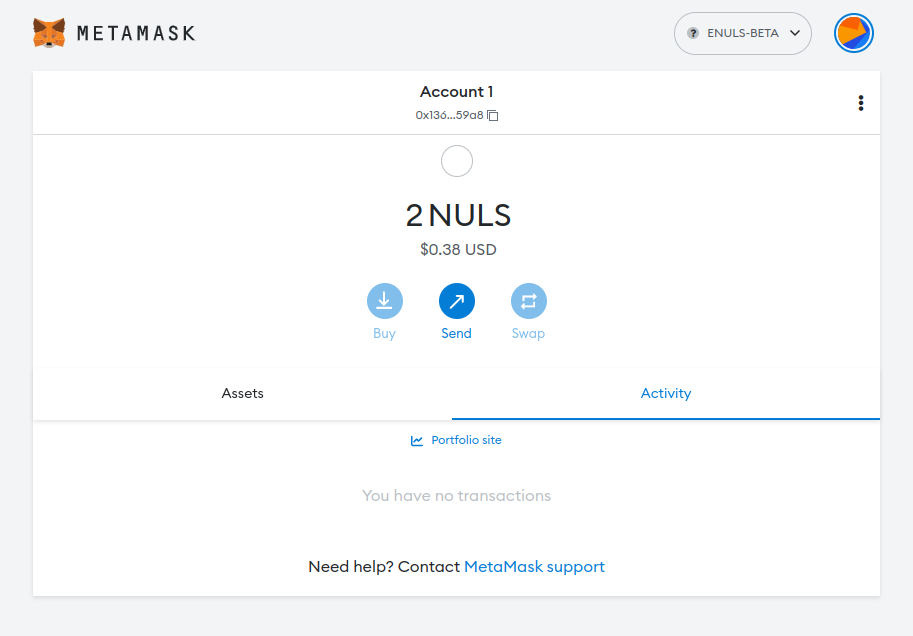
Task: Click the Send label text
Action: [x=456, y=333]
